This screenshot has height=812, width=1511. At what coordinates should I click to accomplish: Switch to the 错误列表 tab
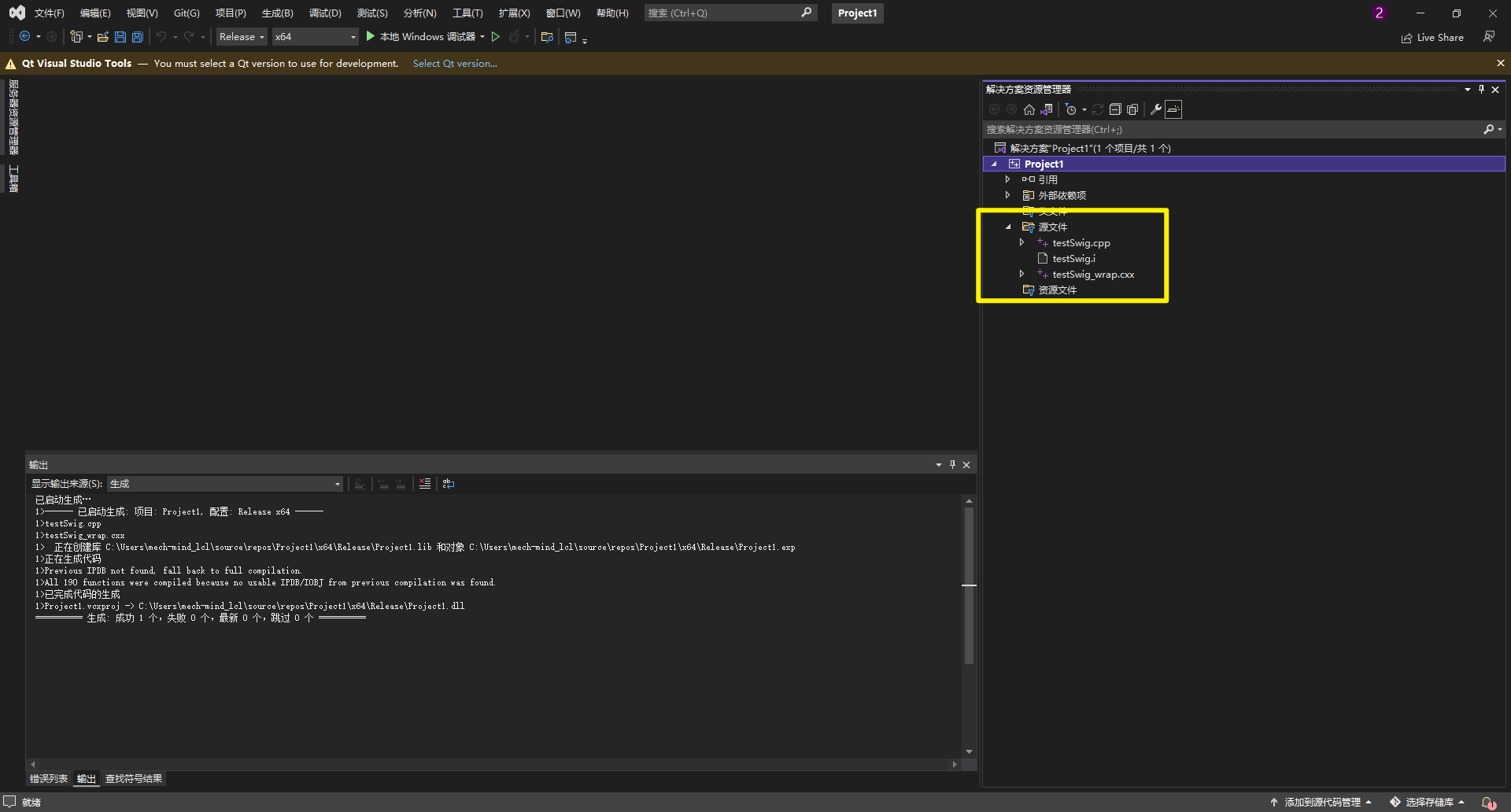coord(48,778)
